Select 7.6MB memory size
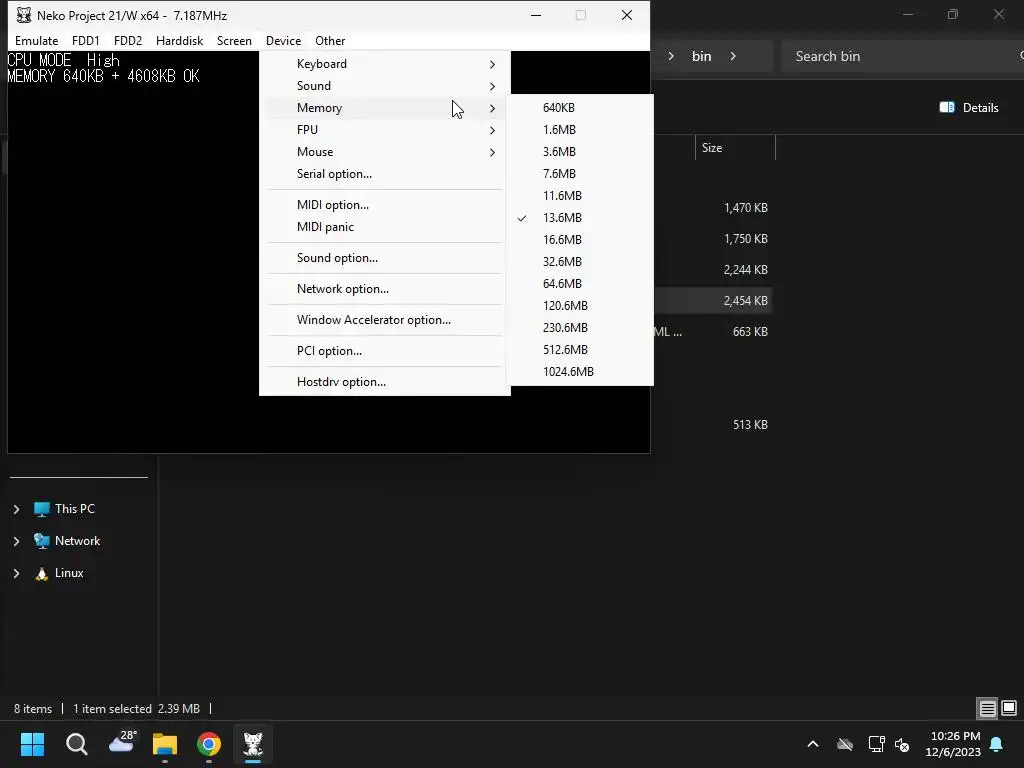 point(580,174)
